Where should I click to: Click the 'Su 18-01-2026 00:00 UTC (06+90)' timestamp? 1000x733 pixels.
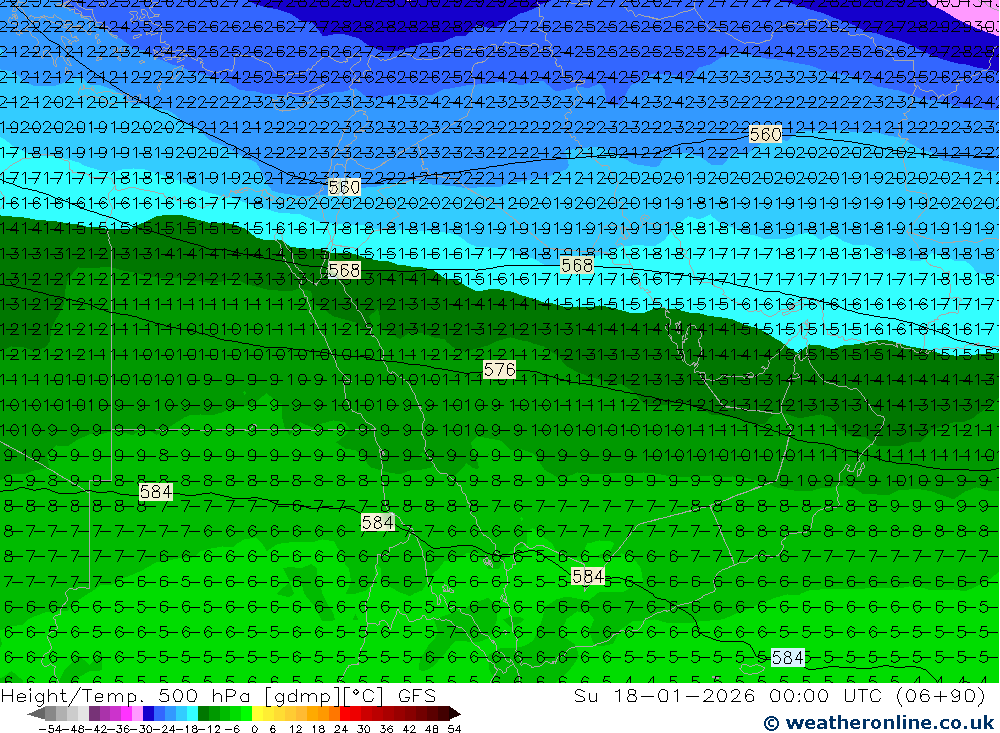click(x=780, y=696)
